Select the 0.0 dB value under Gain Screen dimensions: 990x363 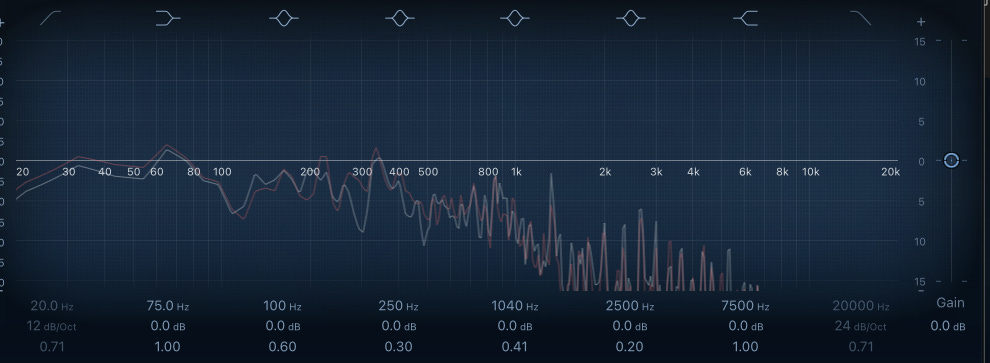[x=948, y=326]
